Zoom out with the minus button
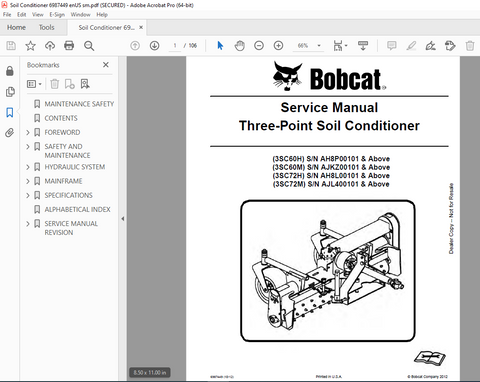Screen dimensions: 480x382 click(x=259, y=46)
